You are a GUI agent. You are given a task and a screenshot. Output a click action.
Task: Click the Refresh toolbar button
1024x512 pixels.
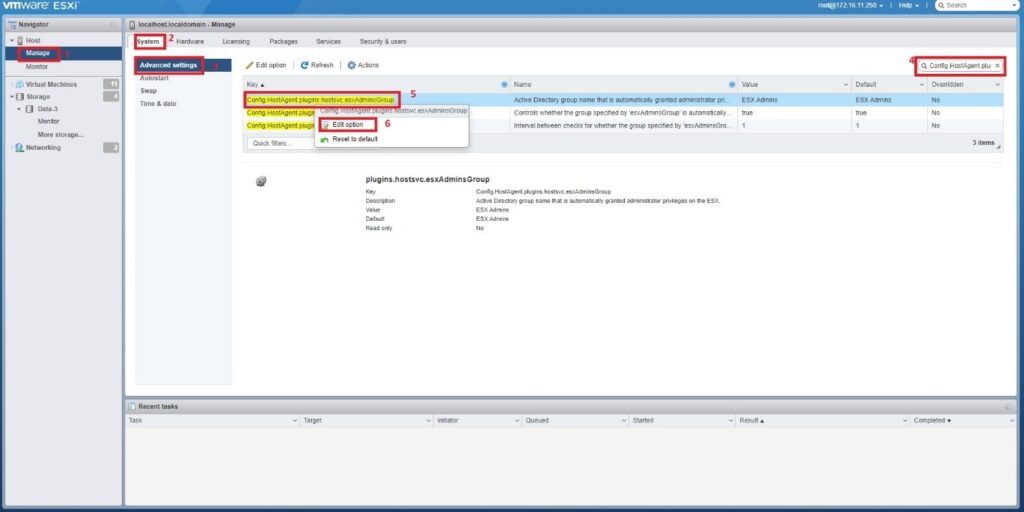317,65
